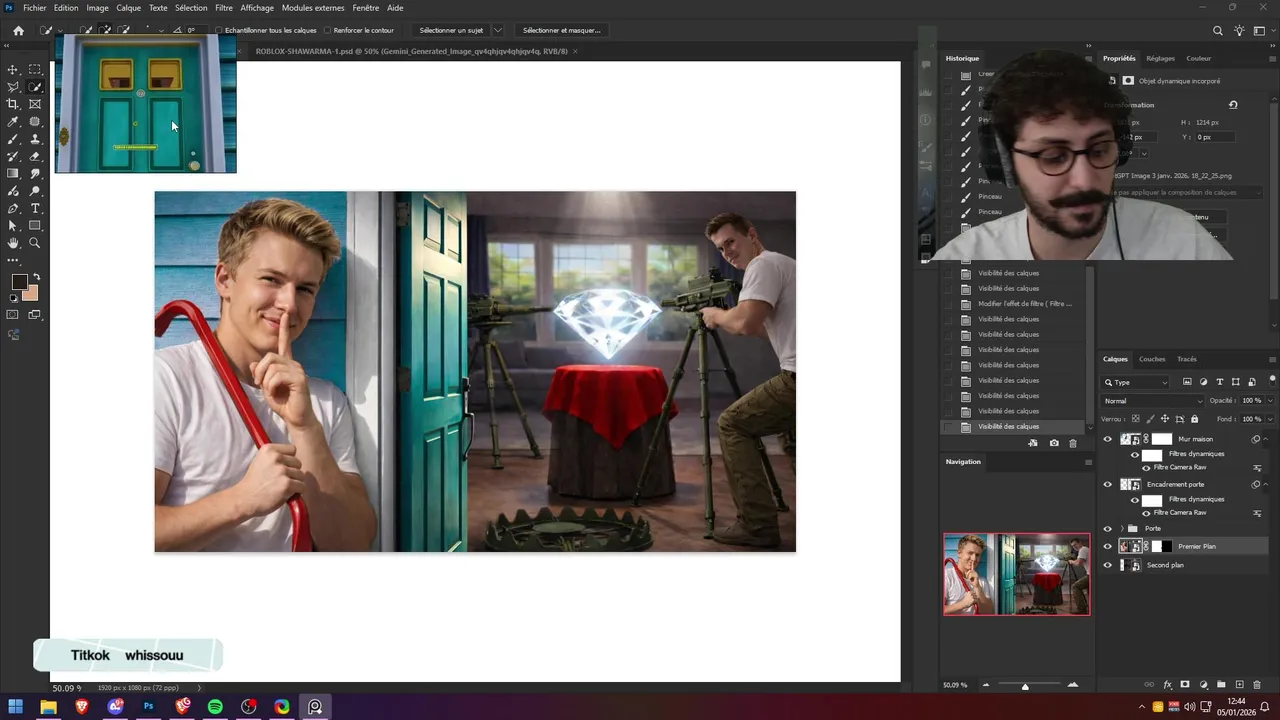Screen dimensions: 1280x720
Task: Open the Type layer filter dropdown
Action: click(1135, 382)
